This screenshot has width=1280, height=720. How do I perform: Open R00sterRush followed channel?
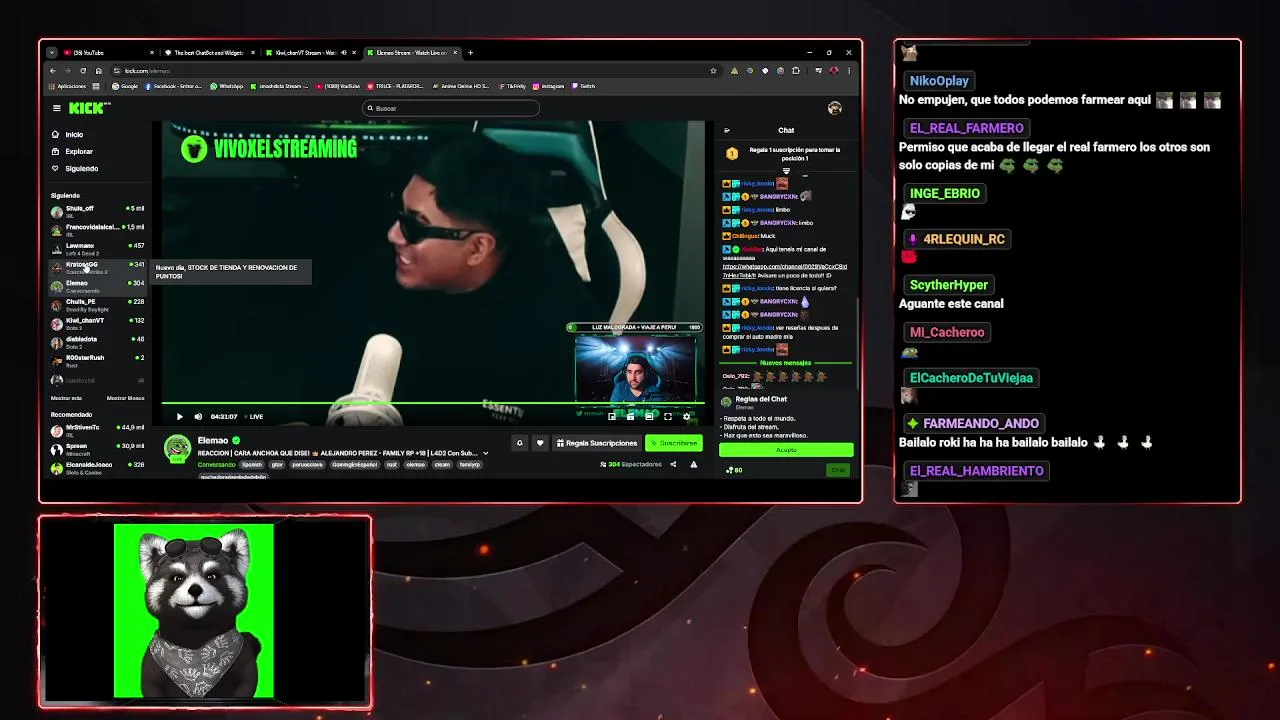pyautogui.click(x=98, y=360)
